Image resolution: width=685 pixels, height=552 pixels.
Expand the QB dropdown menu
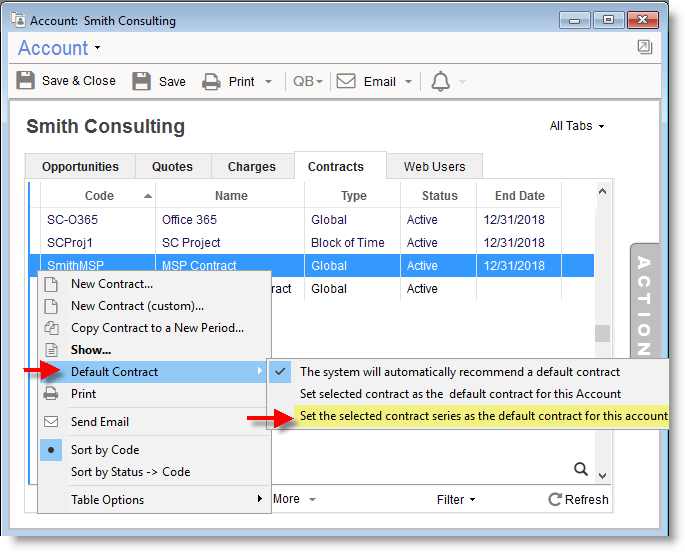click(x=307, y=82)
